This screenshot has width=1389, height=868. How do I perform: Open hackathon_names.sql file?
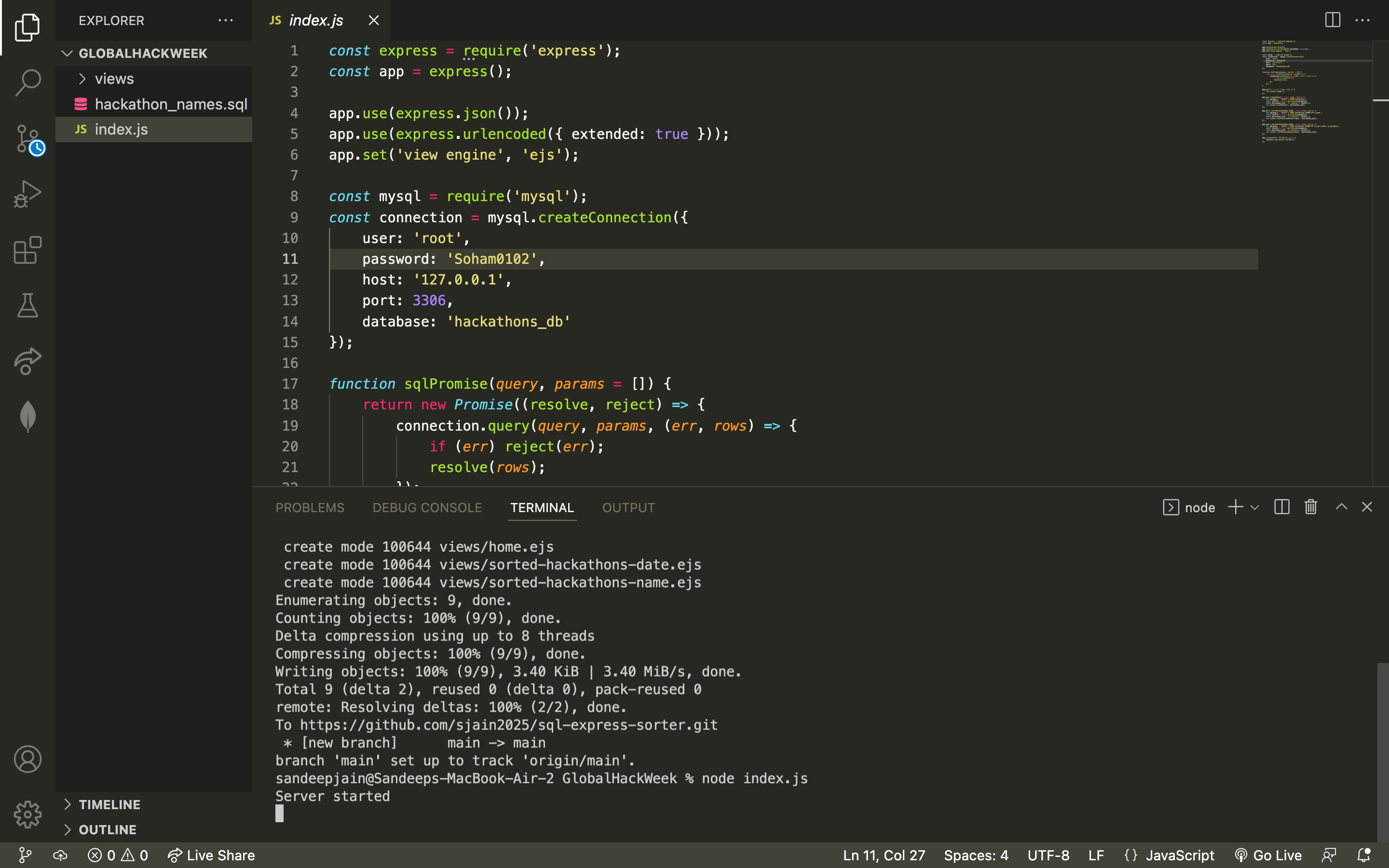tap(170, 104)
